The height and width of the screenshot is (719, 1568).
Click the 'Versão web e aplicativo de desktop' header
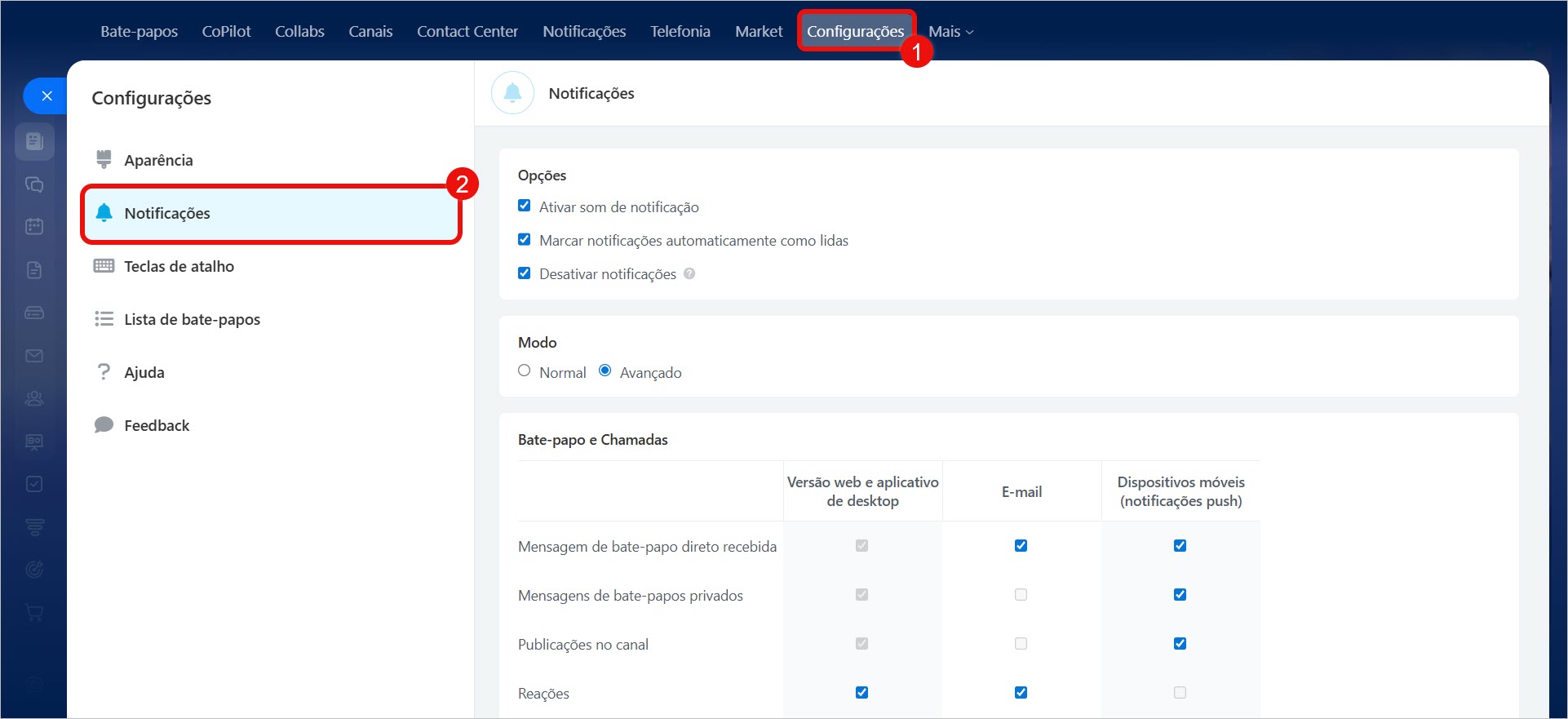click(862, 491)
